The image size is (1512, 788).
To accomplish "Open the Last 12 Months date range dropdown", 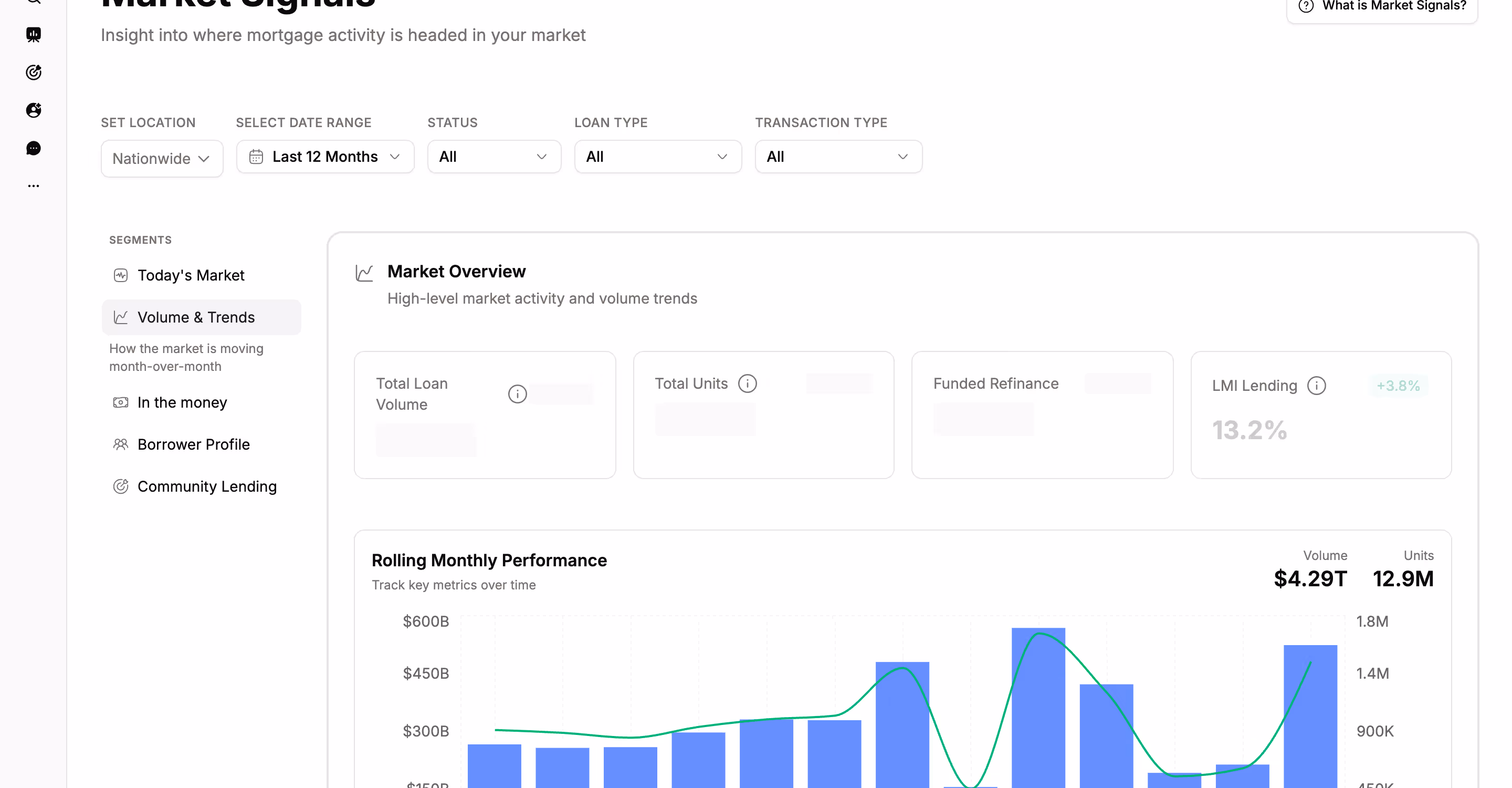I will (325, 157).
